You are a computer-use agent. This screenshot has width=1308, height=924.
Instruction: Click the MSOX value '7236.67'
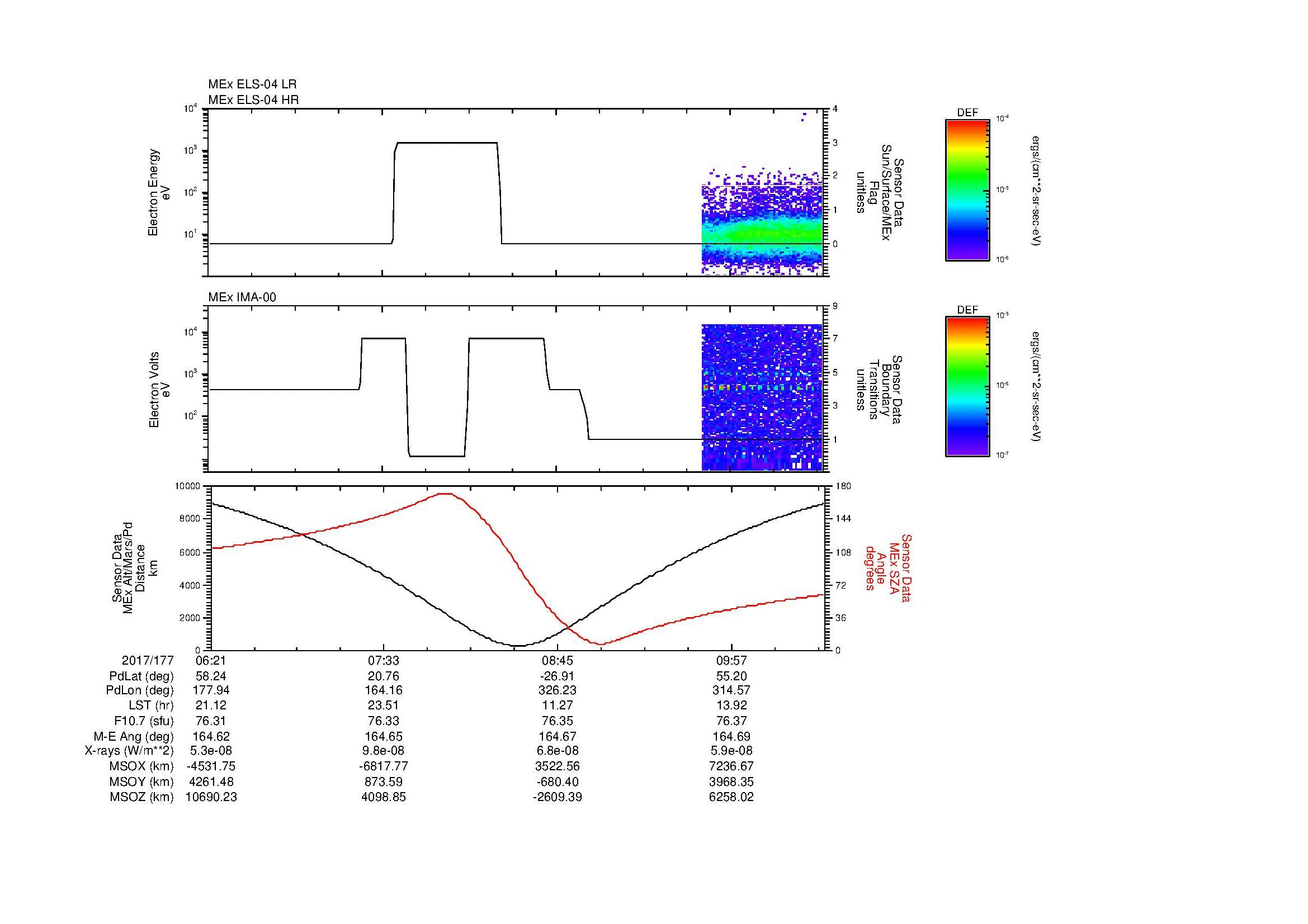click(x=731, y=766)
